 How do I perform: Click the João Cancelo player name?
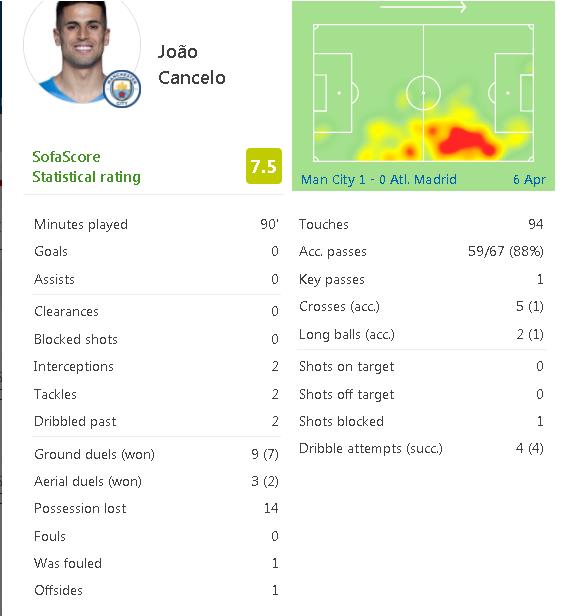tap(192, 65)
